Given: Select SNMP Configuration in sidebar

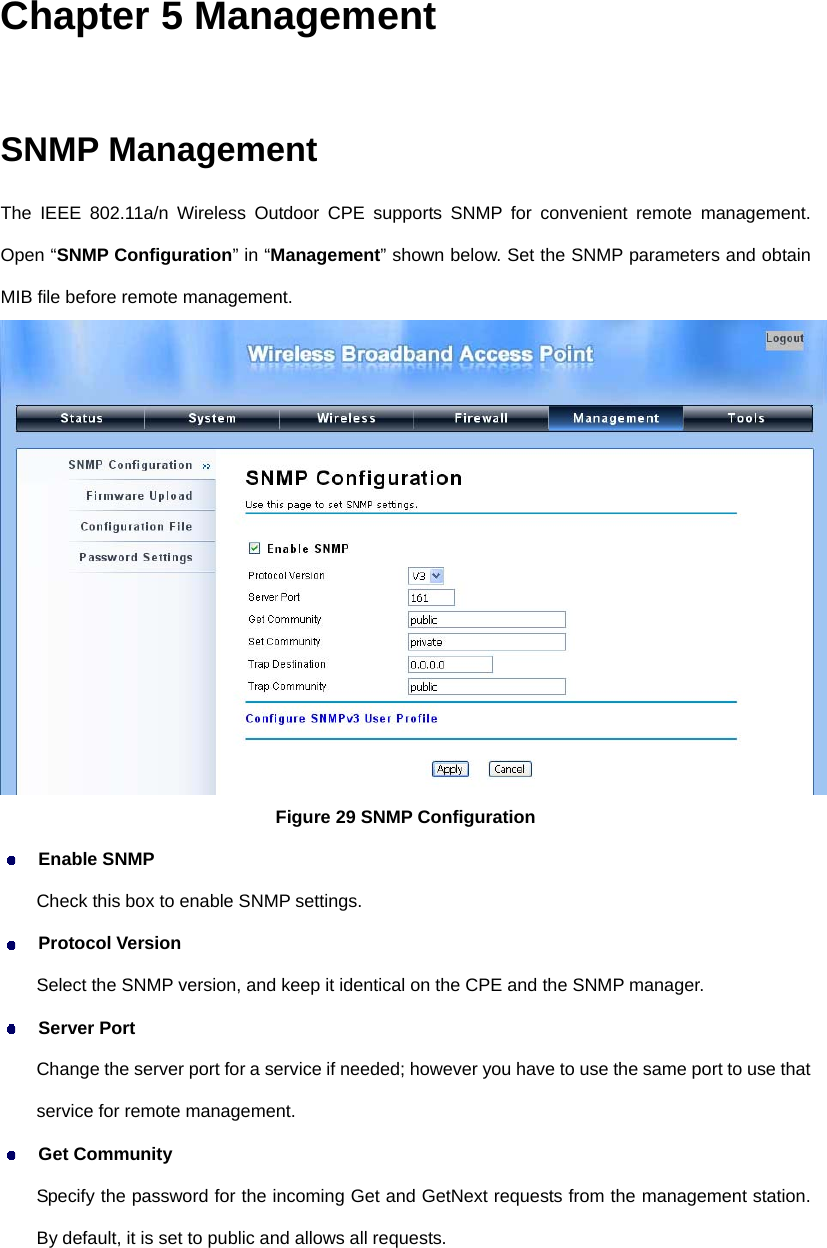Looking at the screenshot, I should [130, 465].
